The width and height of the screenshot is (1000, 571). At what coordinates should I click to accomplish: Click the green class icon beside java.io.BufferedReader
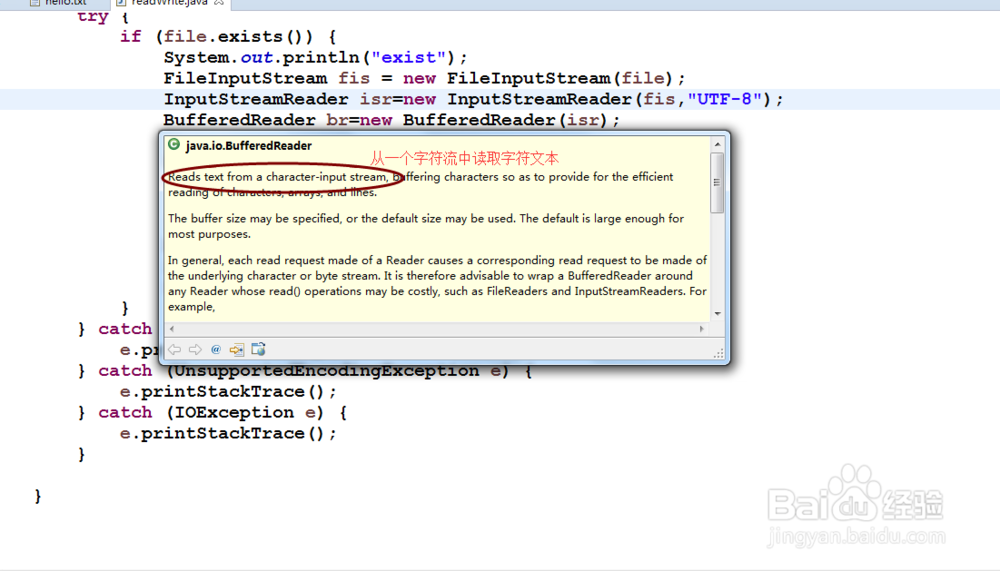[173, 145]
